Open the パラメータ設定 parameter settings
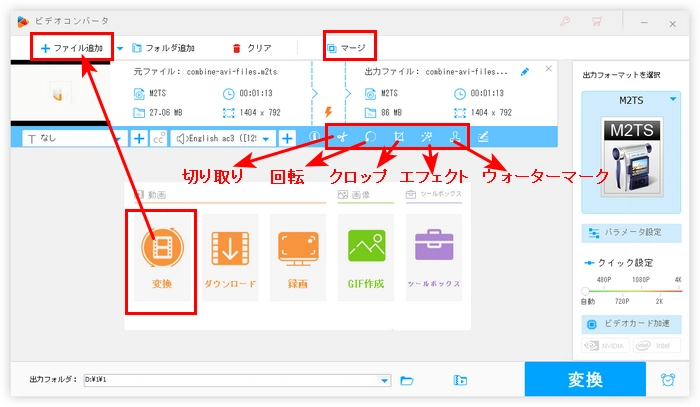 point(630,232)
